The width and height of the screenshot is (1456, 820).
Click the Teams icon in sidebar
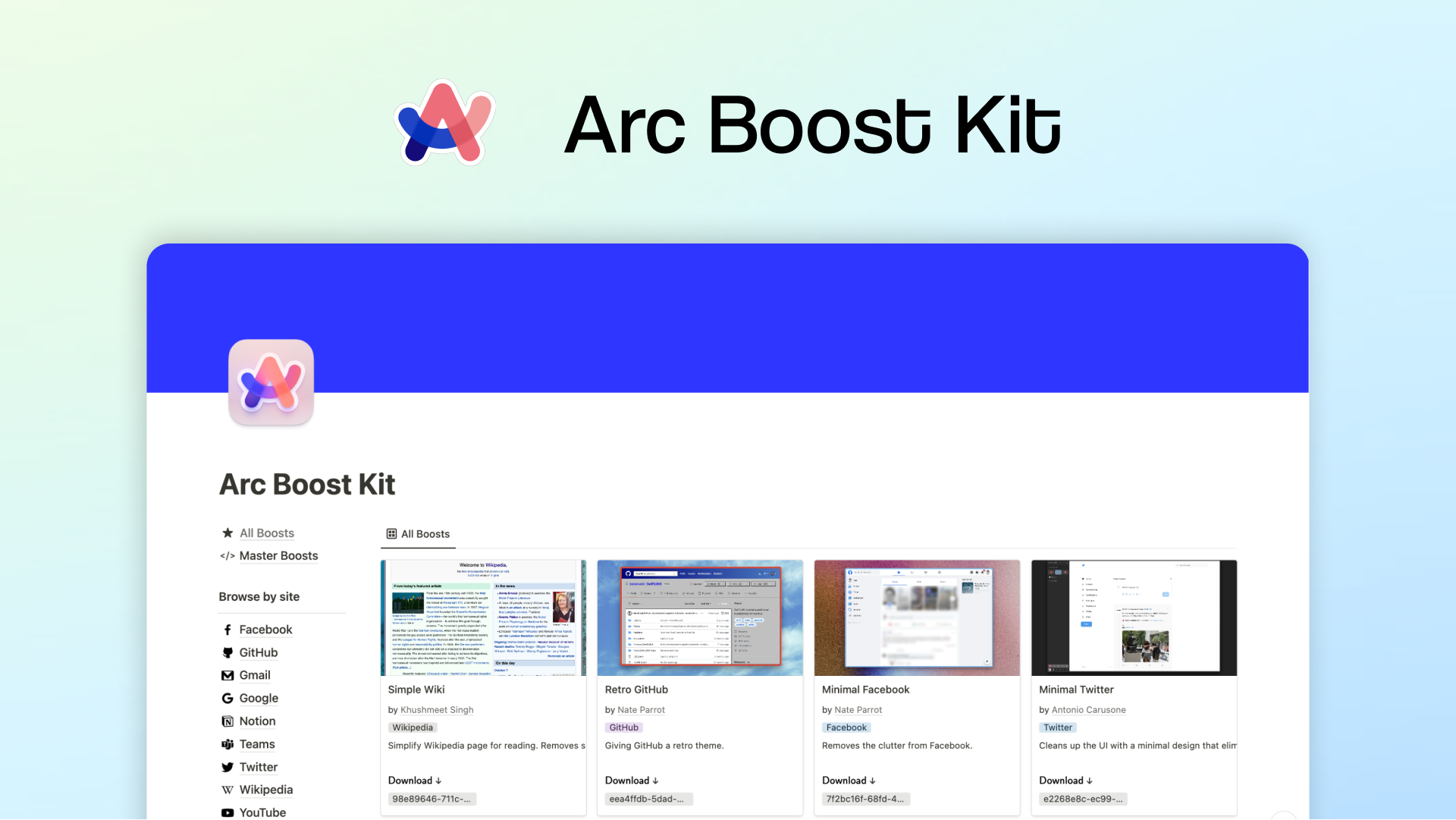(227, 744)
